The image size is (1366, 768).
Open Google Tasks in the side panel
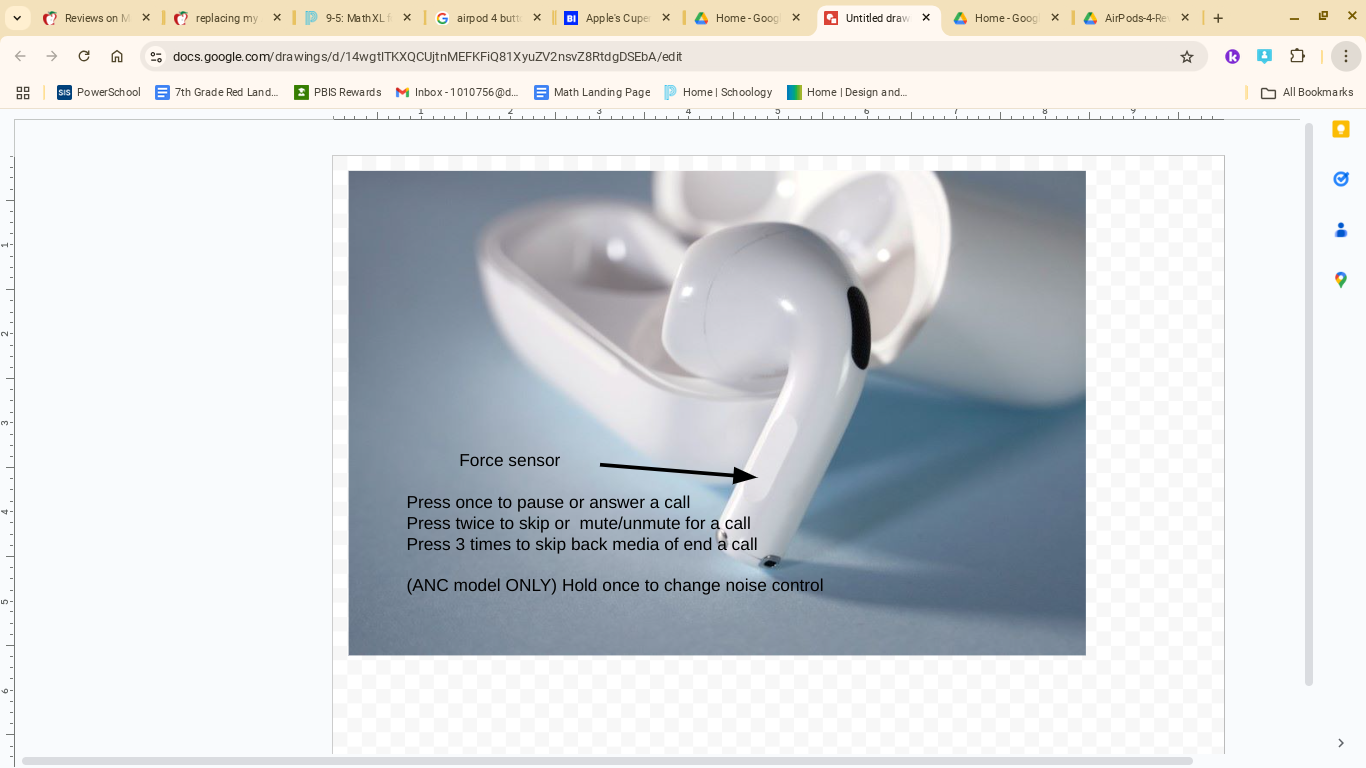[x=1341, y=179]
